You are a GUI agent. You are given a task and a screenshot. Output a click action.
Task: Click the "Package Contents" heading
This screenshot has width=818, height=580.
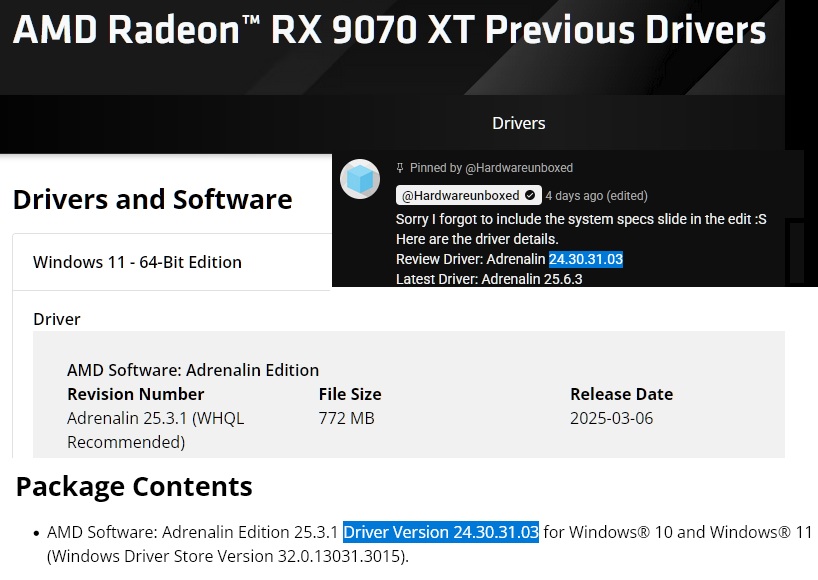pyautogui.click(x=134, y=486)
